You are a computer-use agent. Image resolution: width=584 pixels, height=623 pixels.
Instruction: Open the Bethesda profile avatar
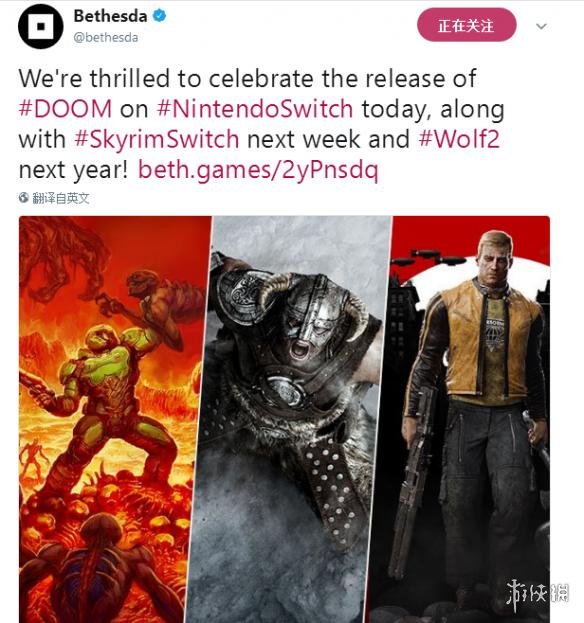coord(41,26)
